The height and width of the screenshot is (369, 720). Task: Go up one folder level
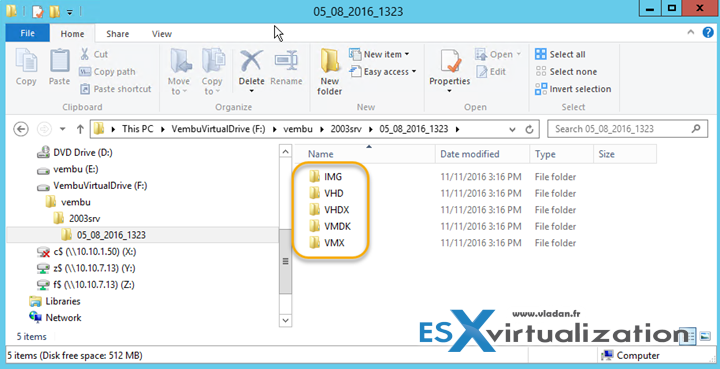coord(80,129)
